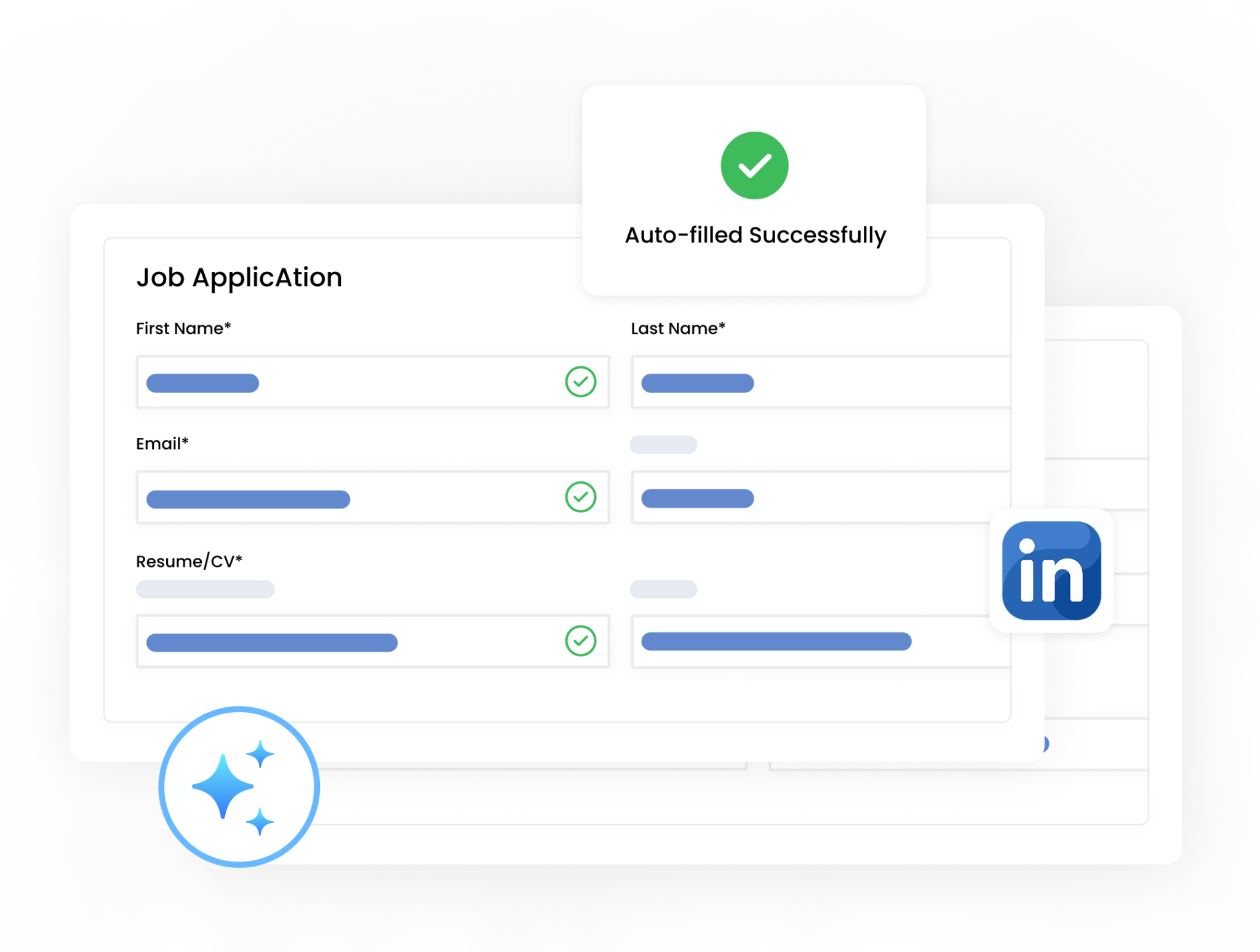Click the First Name field checkmark icon

click(580, 382)
